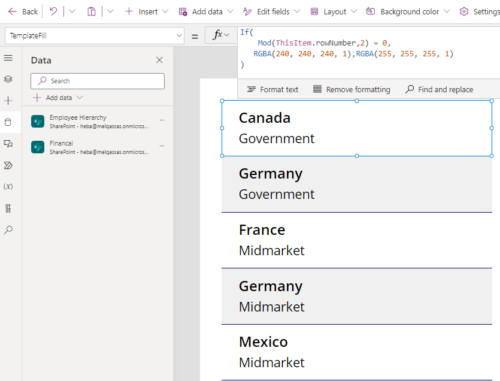Open the Tree view icon in sidebar
This screenshot has width=500, height=381.
pyautogui.click(x=8, y=79)
